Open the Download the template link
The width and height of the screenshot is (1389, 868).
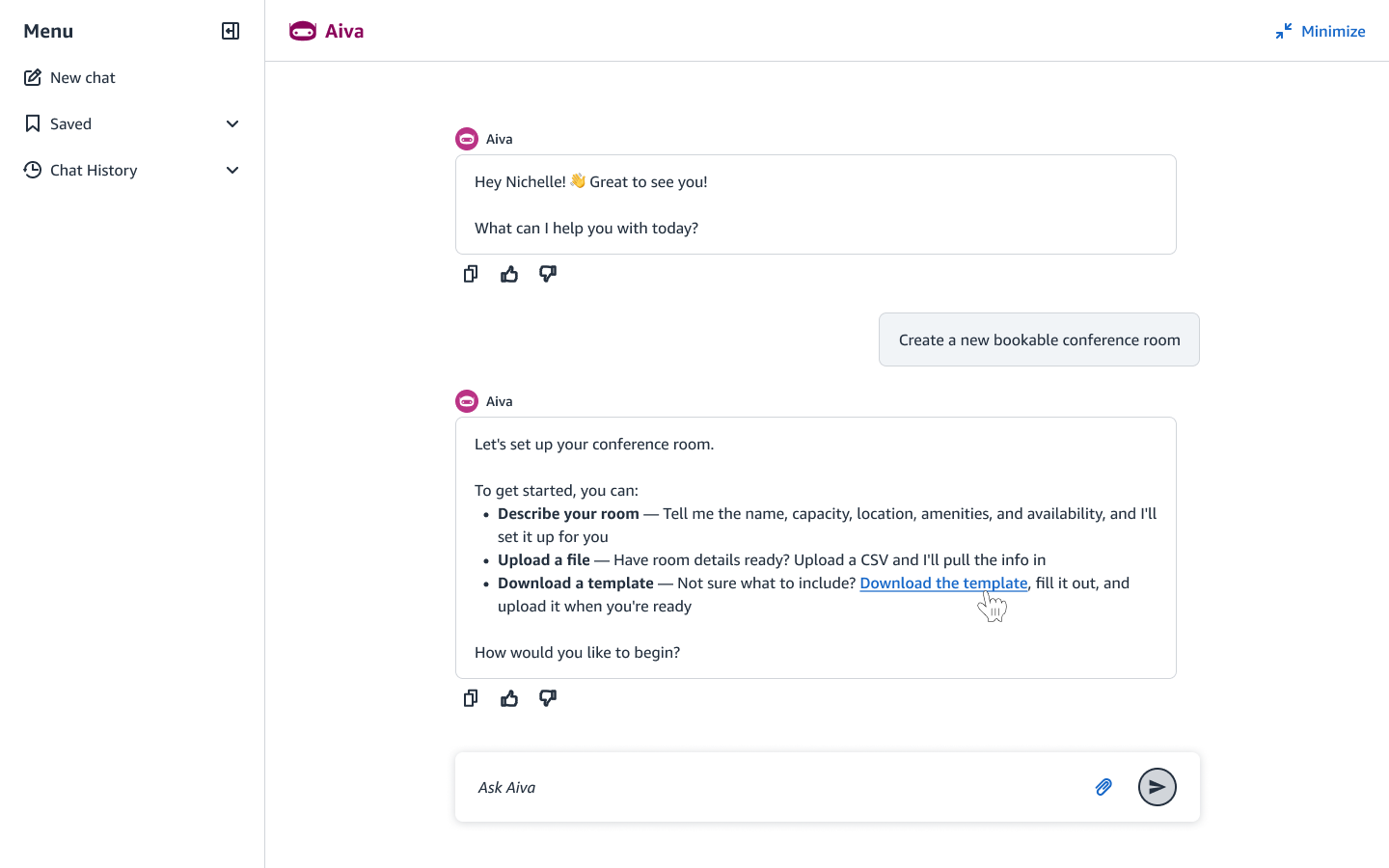(x=943, y=583)
